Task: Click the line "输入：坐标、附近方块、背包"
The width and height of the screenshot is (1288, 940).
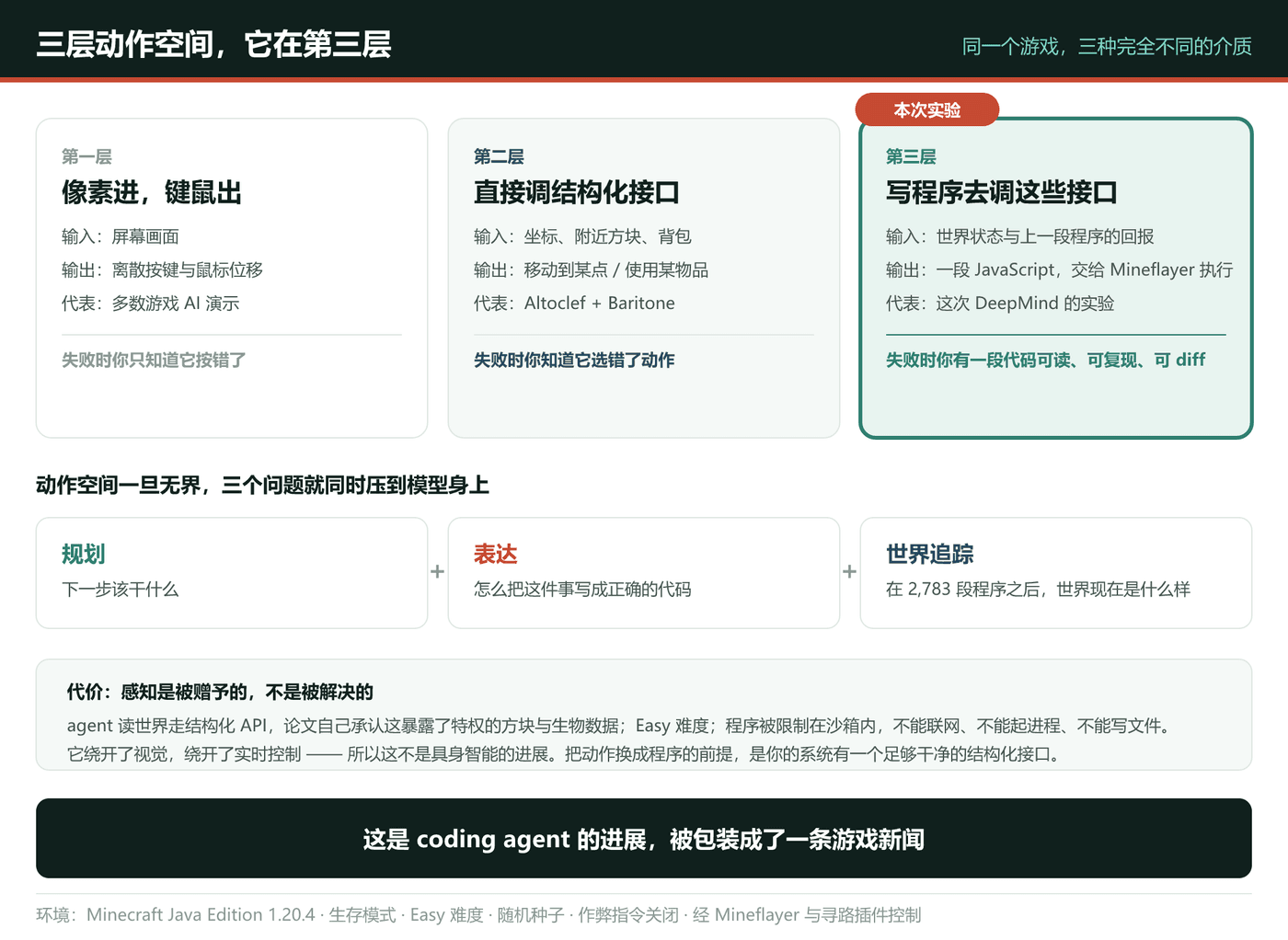Action: point(582,236)
